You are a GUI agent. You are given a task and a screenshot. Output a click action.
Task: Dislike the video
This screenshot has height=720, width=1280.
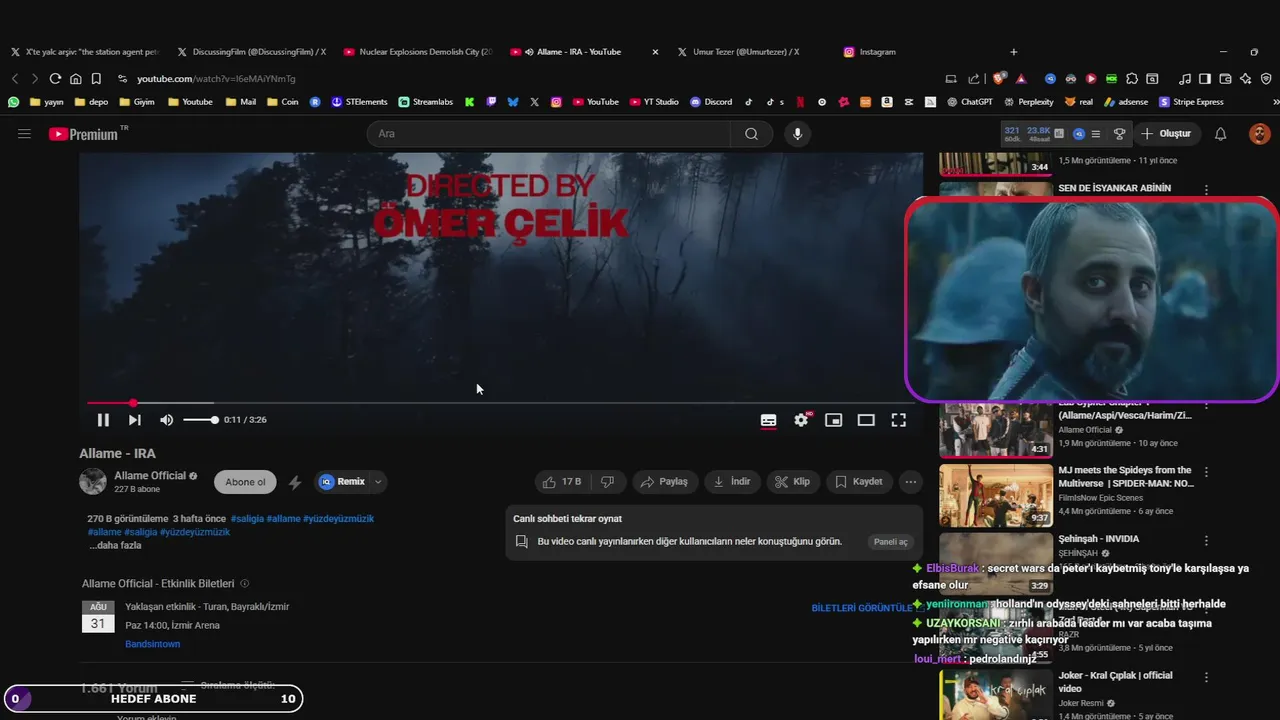[x=607, y=482]
